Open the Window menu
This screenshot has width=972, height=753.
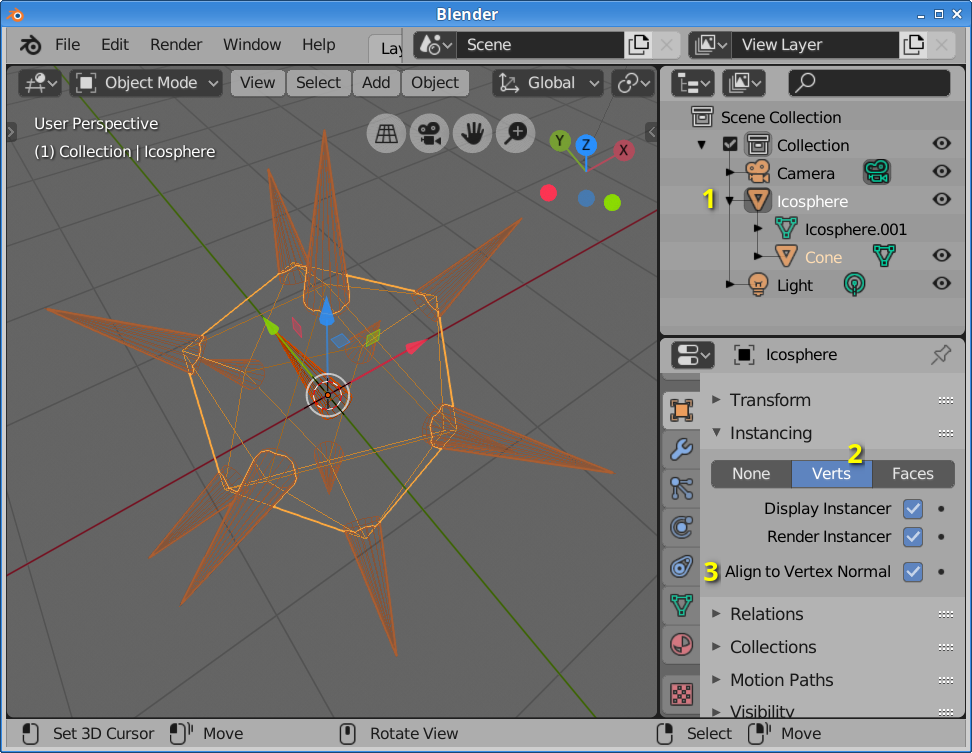coord(252,45)
